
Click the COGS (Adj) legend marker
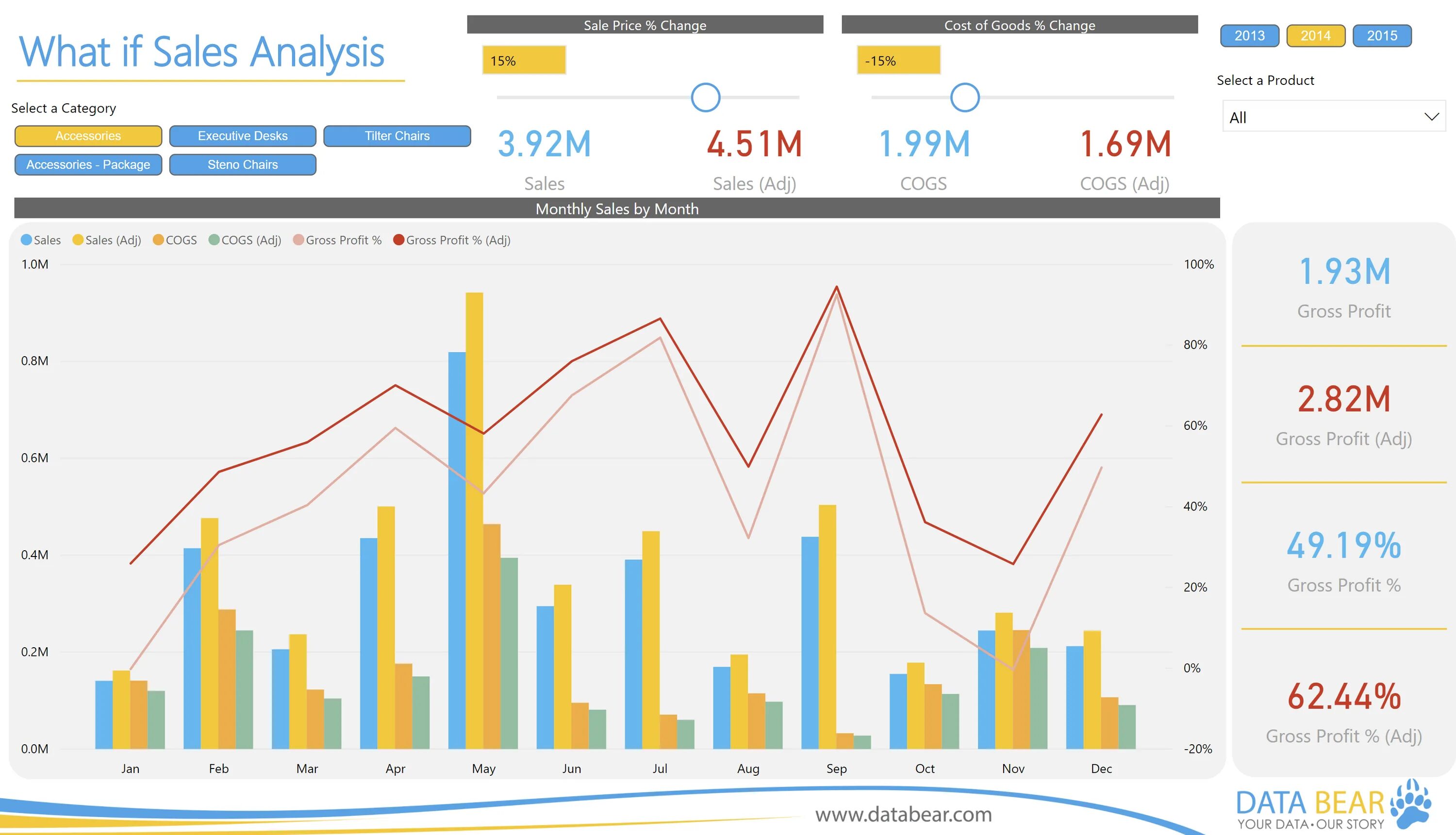(x=214, y=240)
